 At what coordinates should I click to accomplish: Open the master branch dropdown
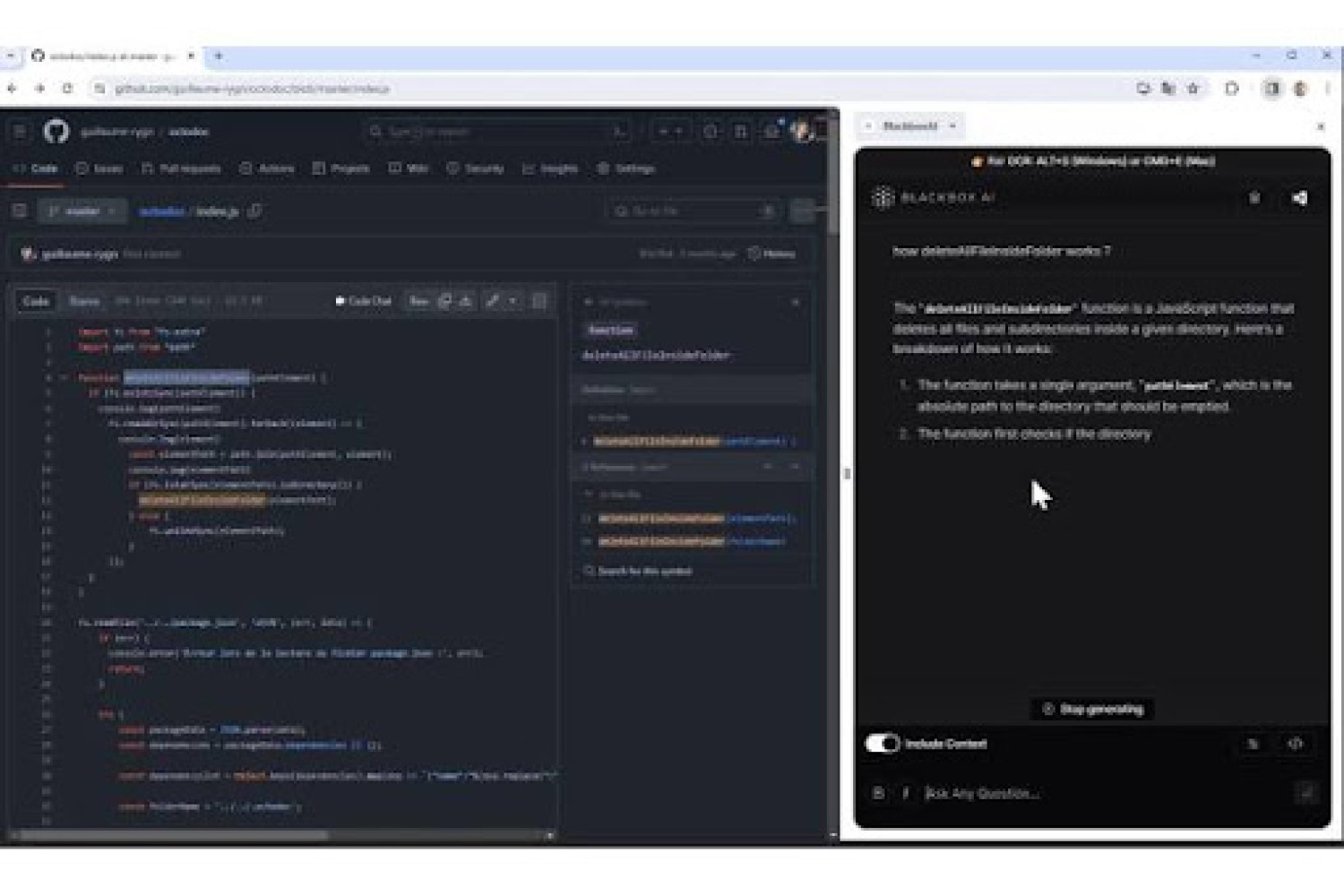(x=82, y=211)
